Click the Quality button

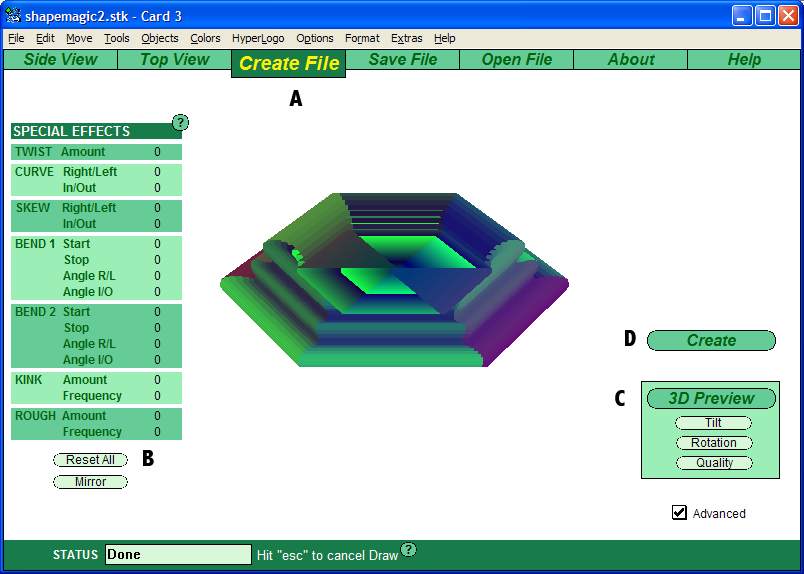click(713, 463)
